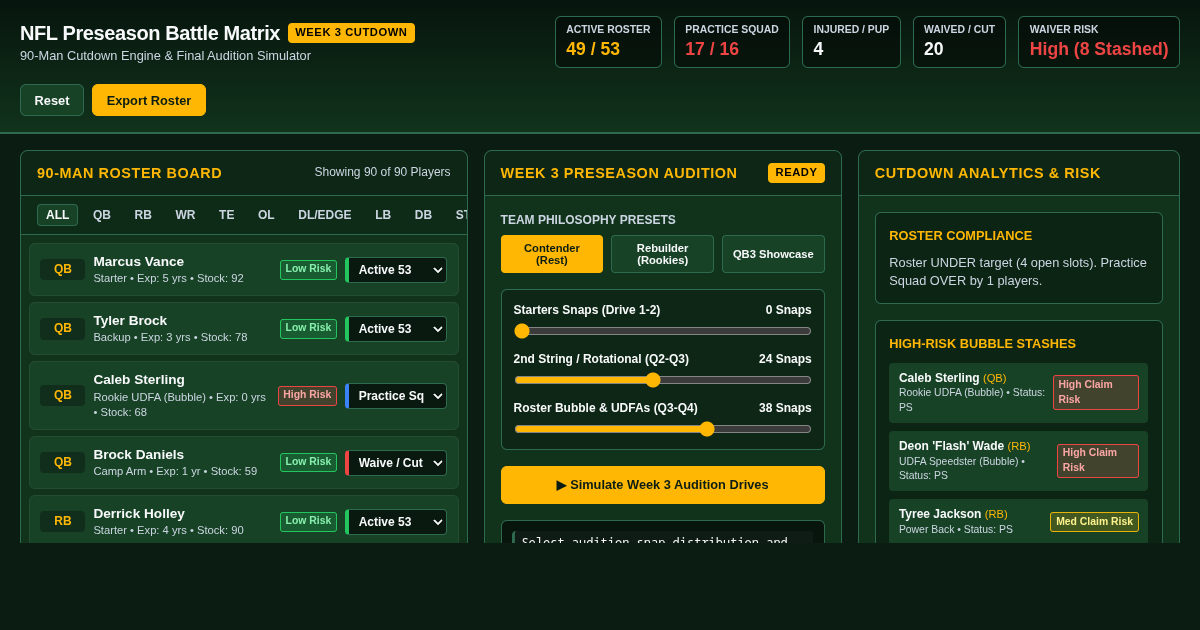
Task: Select the QB3 Showcase preset
Action: [773, 254]
